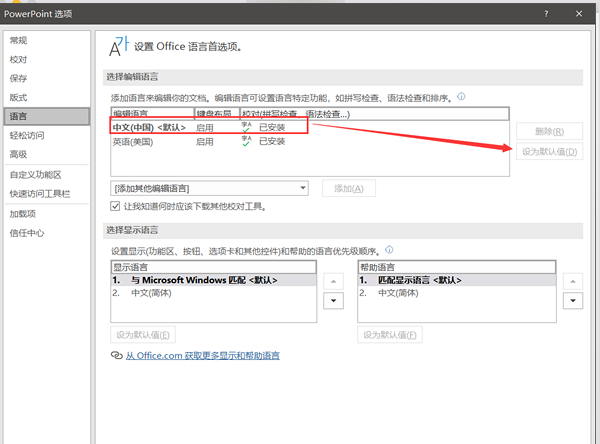Click 已安装 status for 英语(美国)
600x444 pixels.
pyautogui.click(x=272, y=141)
